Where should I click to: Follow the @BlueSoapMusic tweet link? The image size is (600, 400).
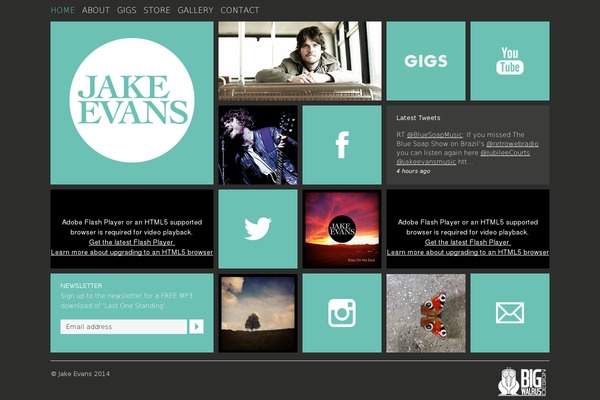[434, 135]
